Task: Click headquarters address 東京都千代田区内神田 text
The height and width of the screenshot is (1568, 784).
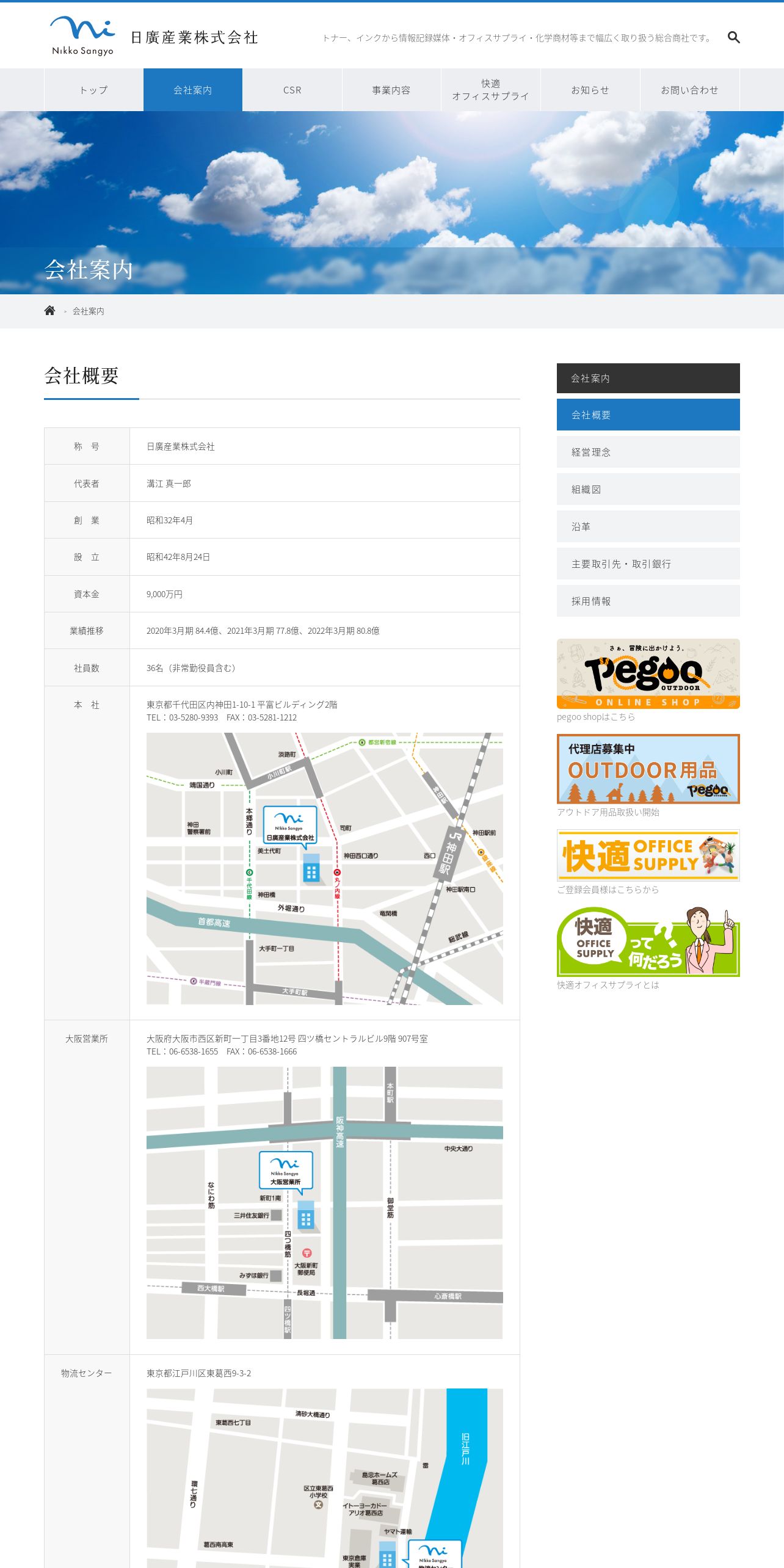Action: (242, 705)
